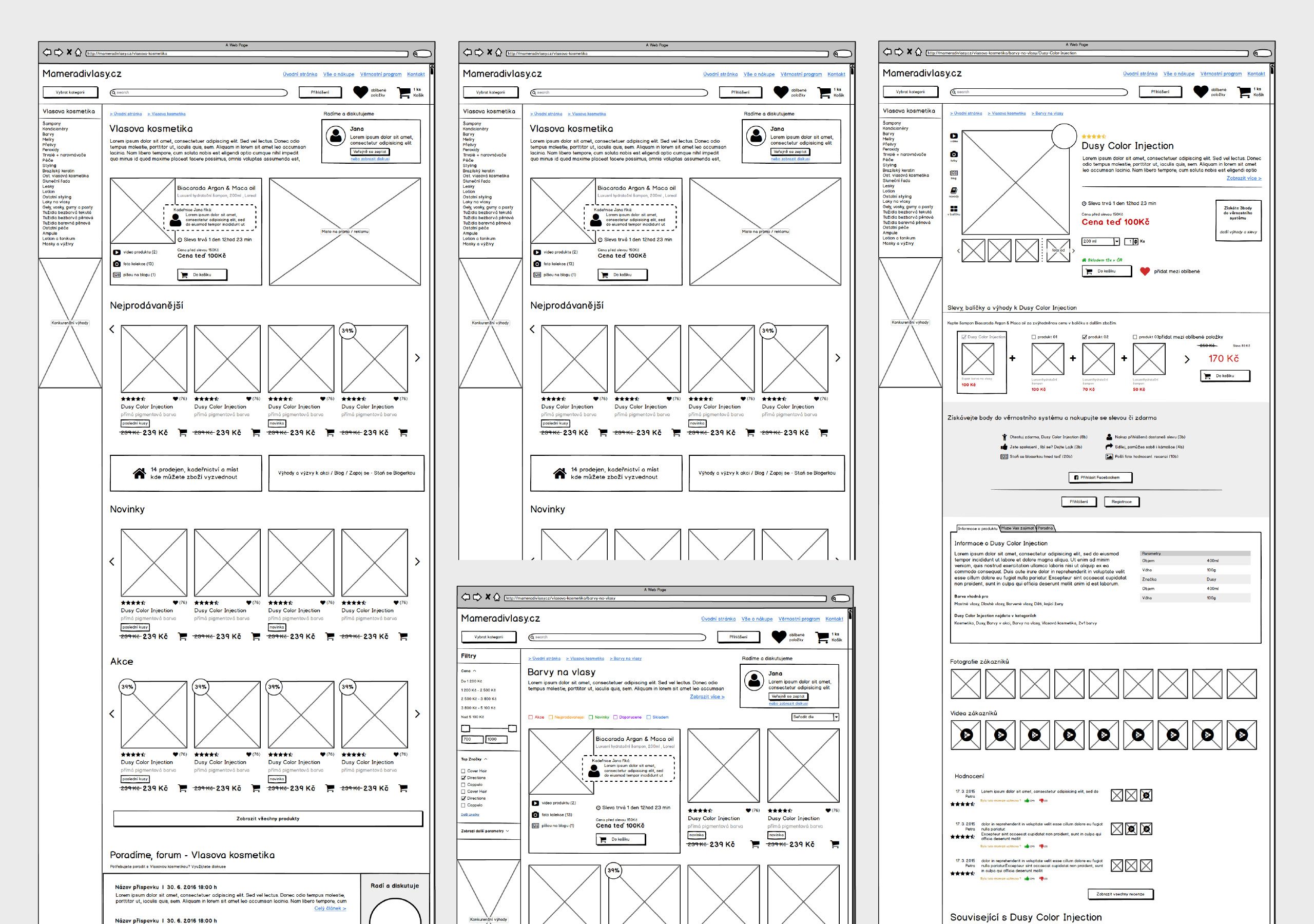Click the maximum price field showing 1000
The image size is (1314, 924).
(x=496, y=740)
